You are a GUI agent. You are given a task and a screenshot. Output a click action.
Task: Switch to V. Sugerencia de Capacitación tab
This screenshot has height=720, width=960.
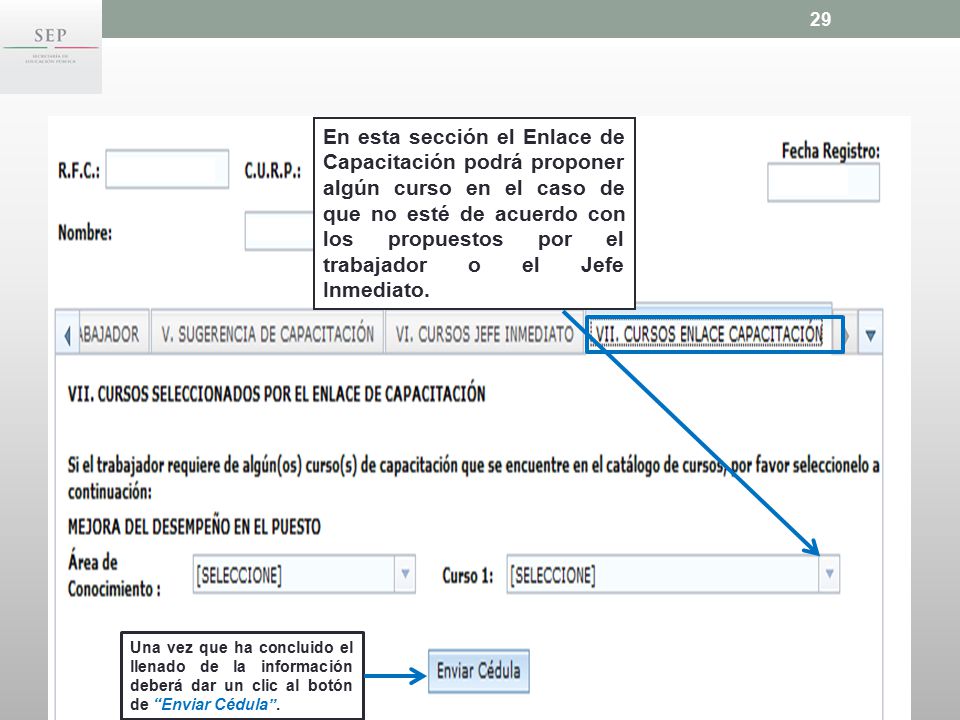(268, 334)
